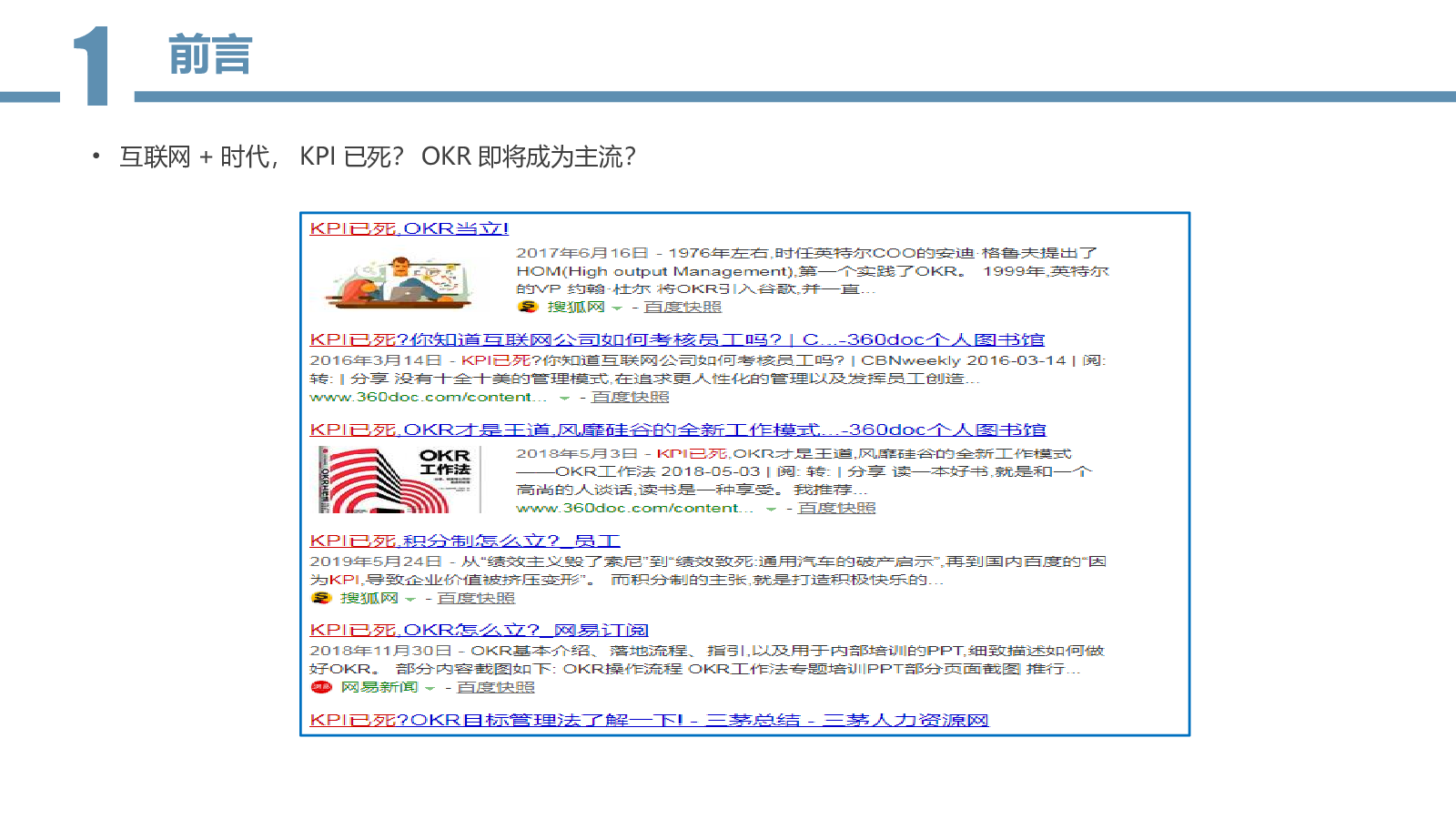This screenshot has width=1456, height=819.
Task: Expand dropdown arrow beside first www.360doc.com URL
Action: 564,399
